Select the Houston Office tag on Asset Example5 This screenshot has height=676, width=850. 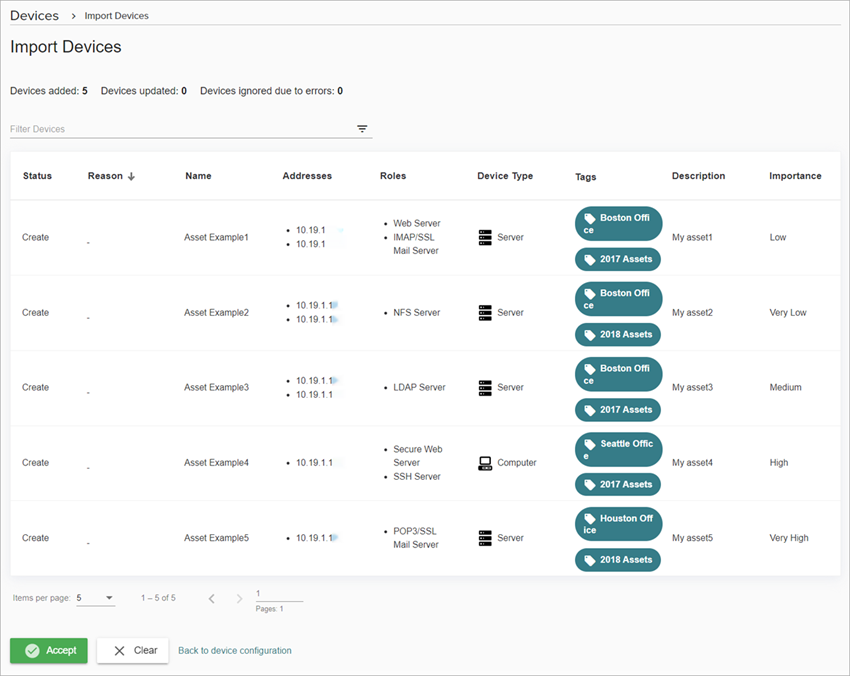[x=618, y=523]
